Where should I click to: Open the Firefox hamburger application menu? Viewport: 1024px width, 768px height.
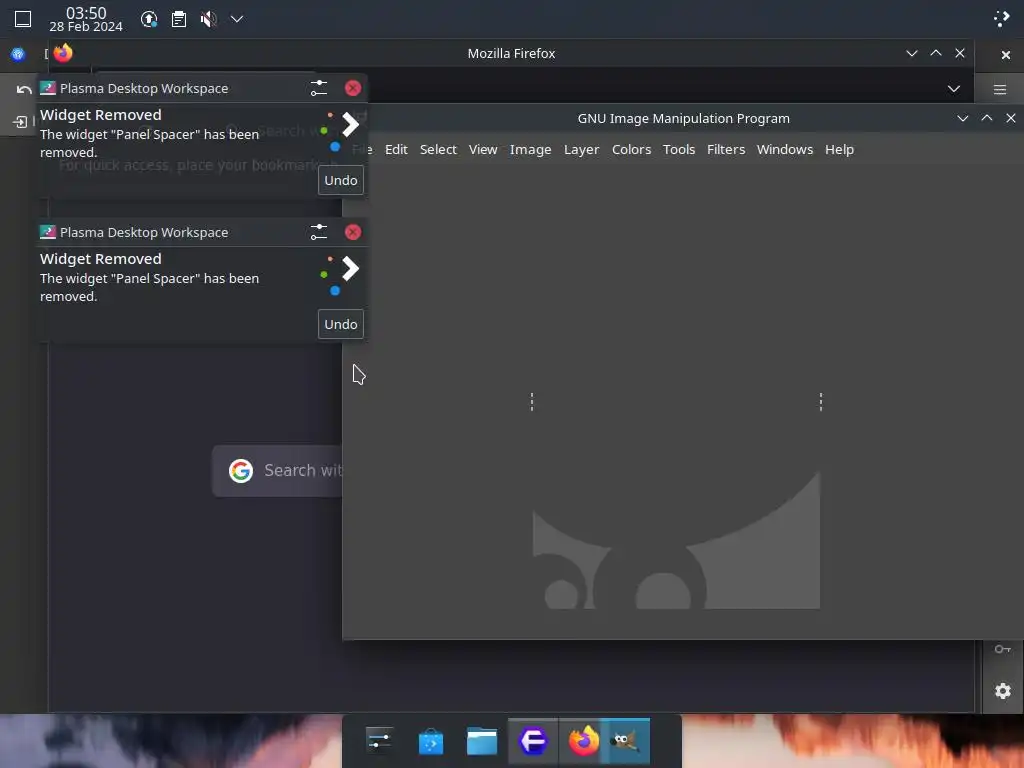(x=1000, y=89)
